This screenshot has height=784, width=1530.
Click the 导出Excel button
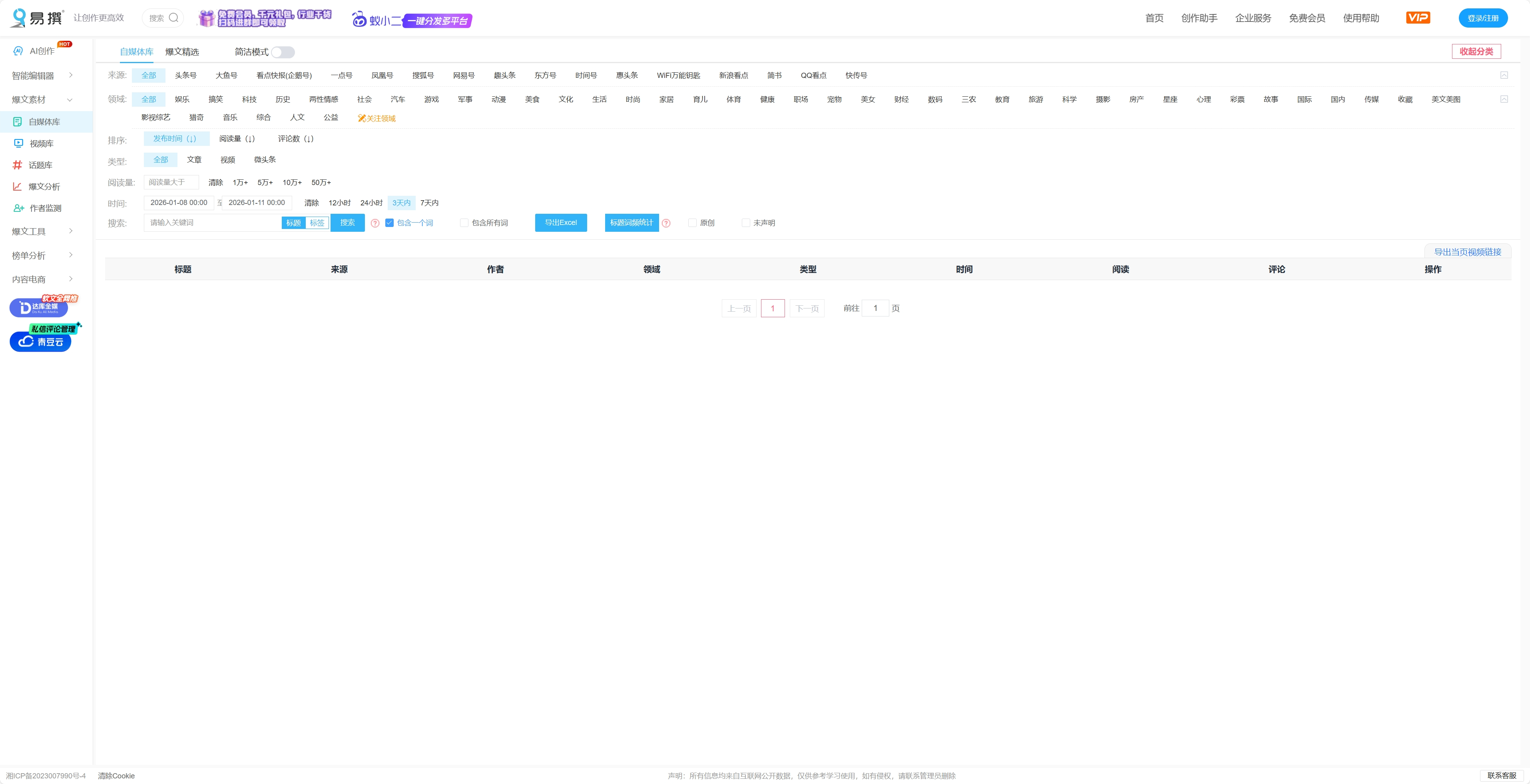pos(560,223)
